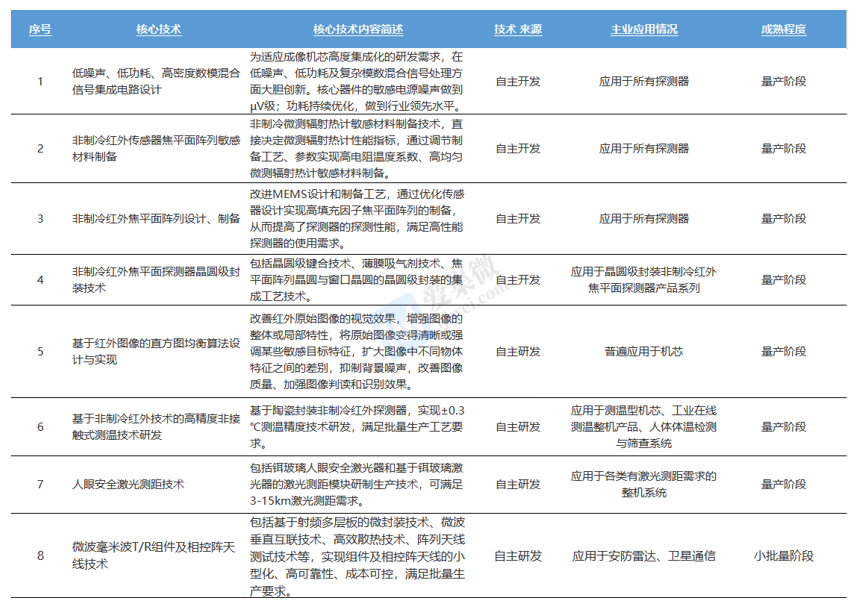The height and width of the screenshot is (607, 860).
Task: Click 量产阶段 in row 6
Action: pyautogui.click(x=783, y=427)
